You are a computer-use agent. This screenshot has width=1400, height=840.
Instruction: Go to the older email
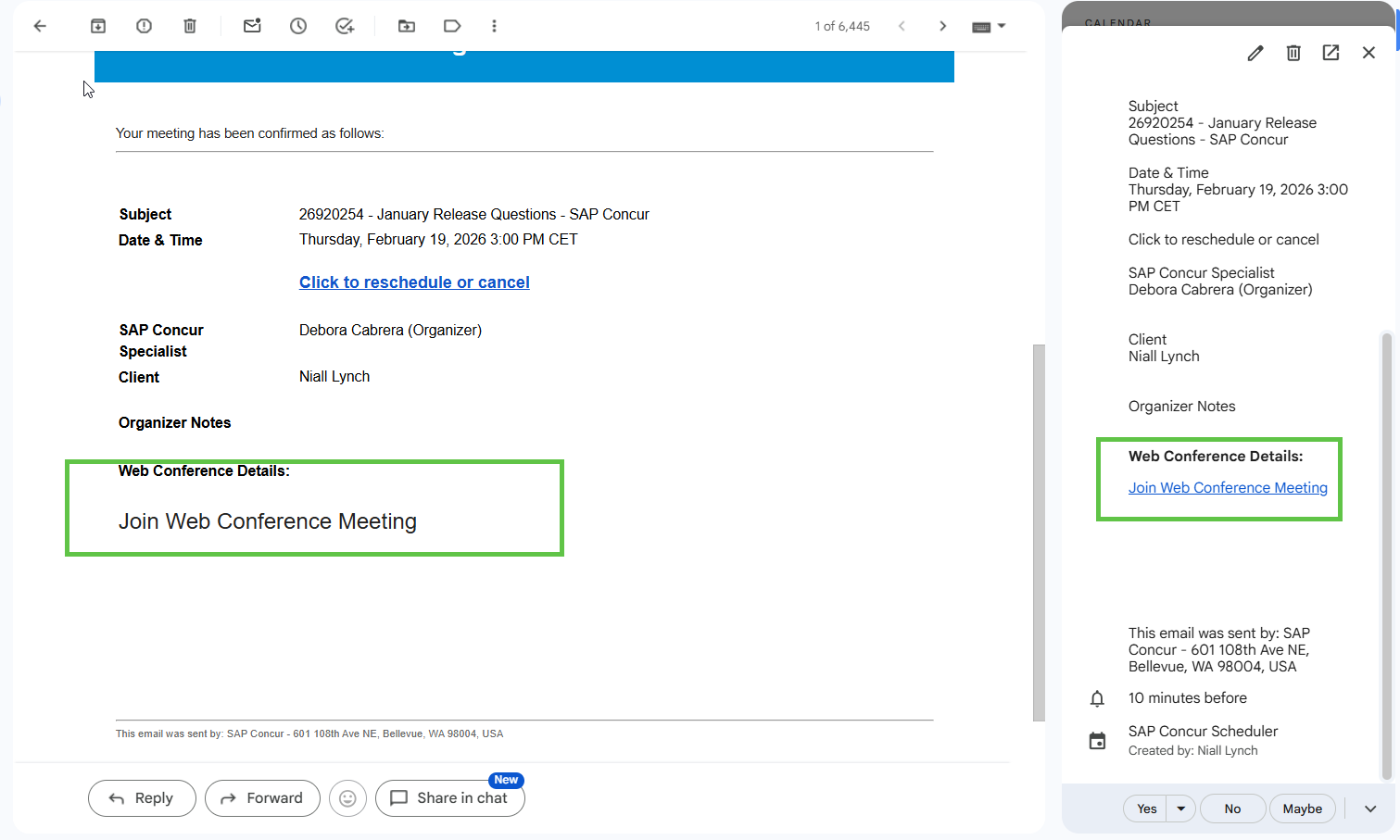pos(943,26)
